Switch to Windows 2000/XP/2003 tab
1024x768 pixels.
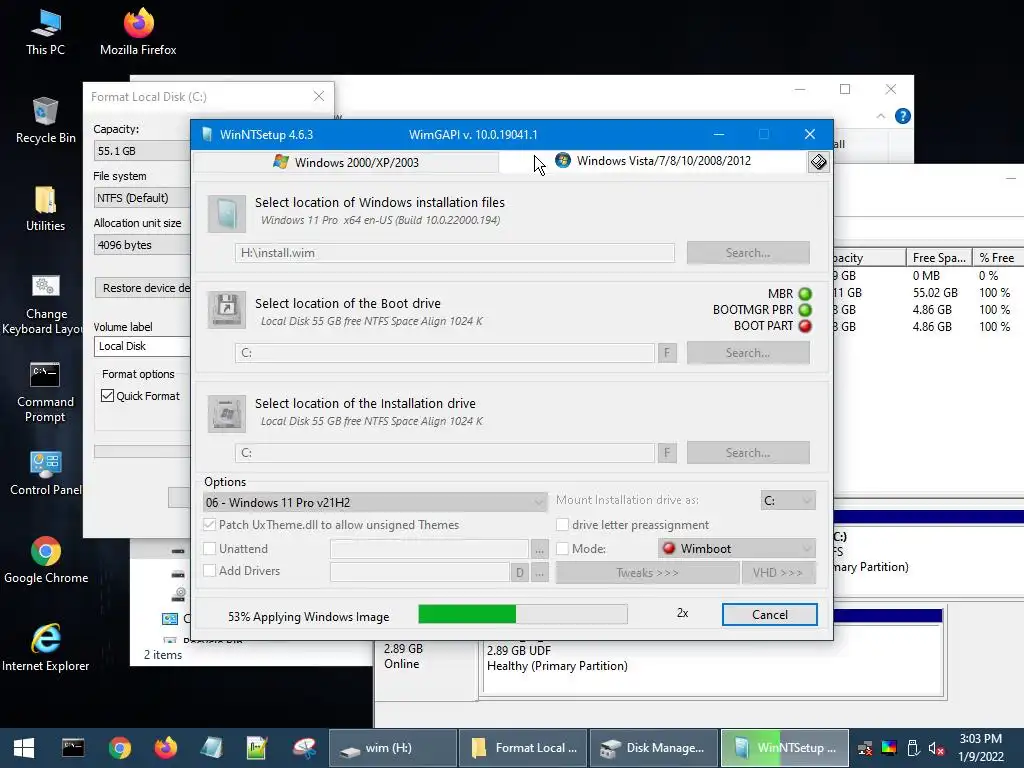(x=346, y=162)
